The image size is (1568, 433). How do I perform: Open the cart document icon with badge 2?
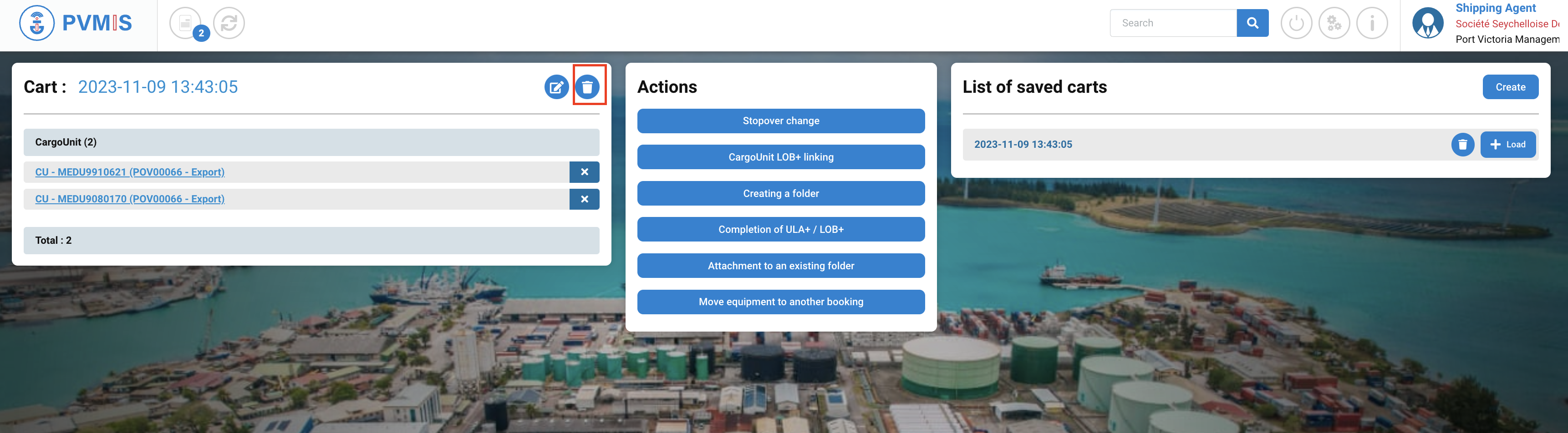[186, 23]
